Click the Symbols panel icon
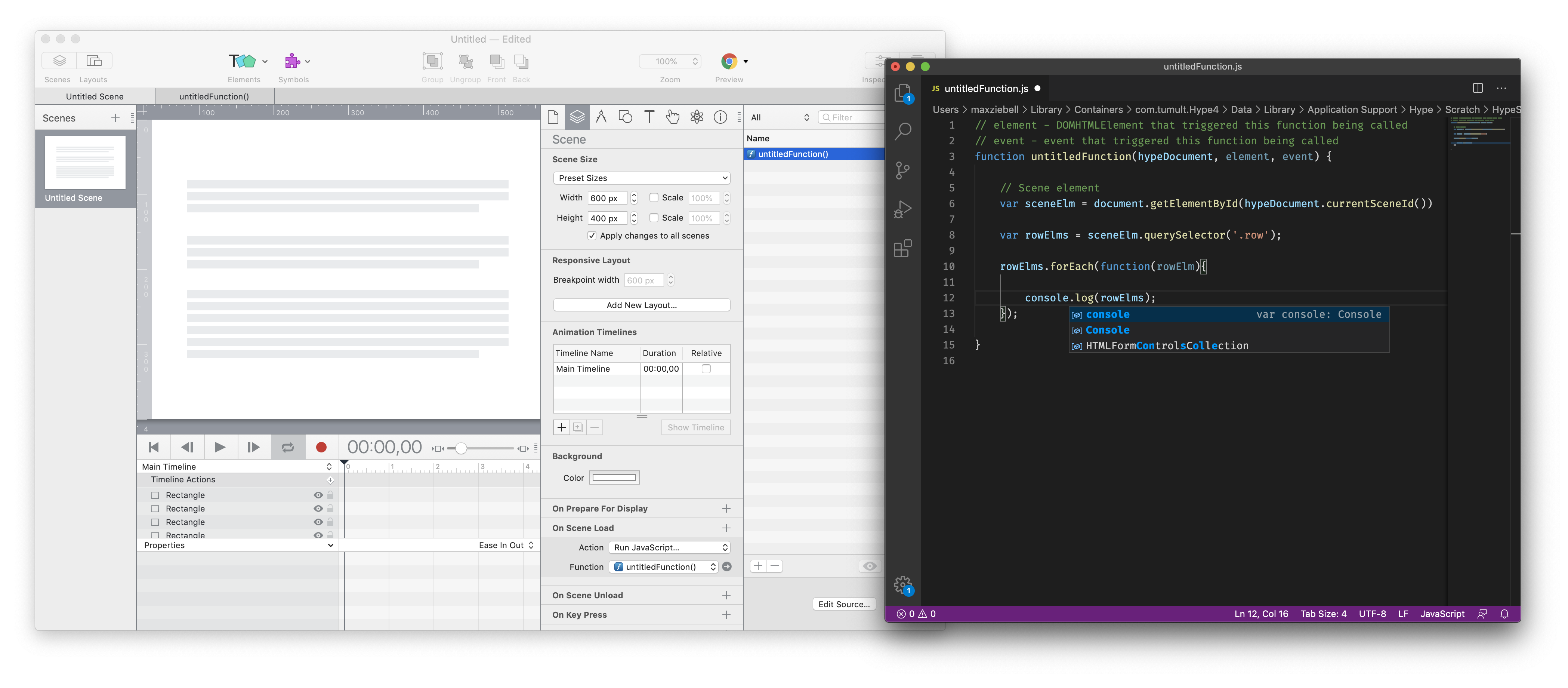The image size is (1568, 688). point(291,62)
